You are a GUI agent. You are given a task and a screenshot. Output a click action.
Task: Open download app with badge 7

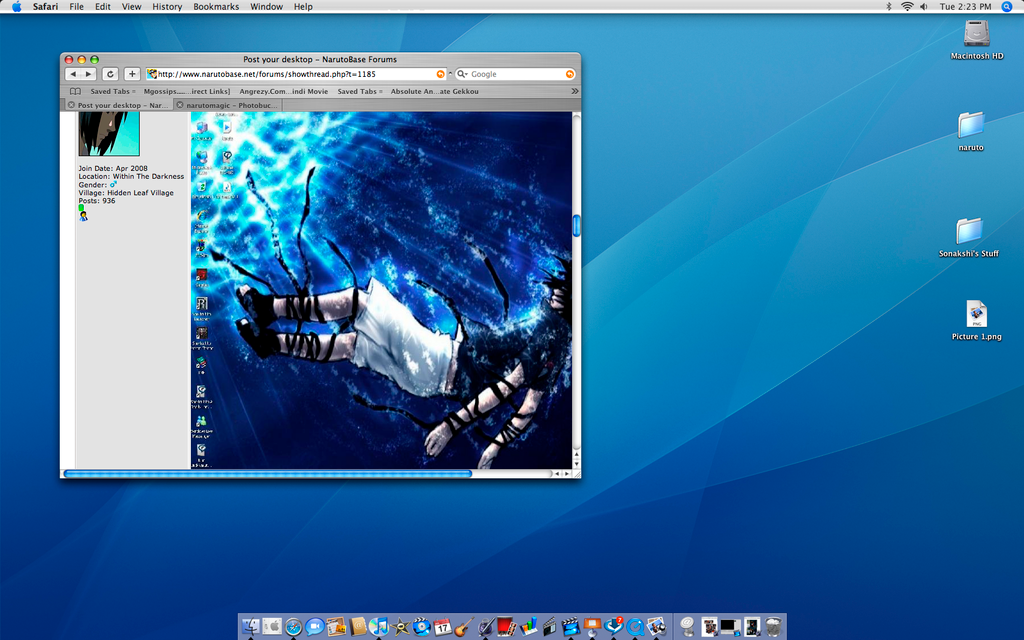(x=614, y=627)
